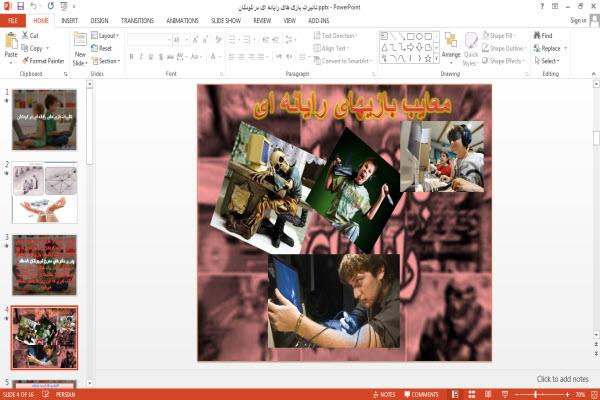The width and height of the screenshot is (600, 400).
Task: Open Shape Outline dropdown
Action: pos(504,48)
